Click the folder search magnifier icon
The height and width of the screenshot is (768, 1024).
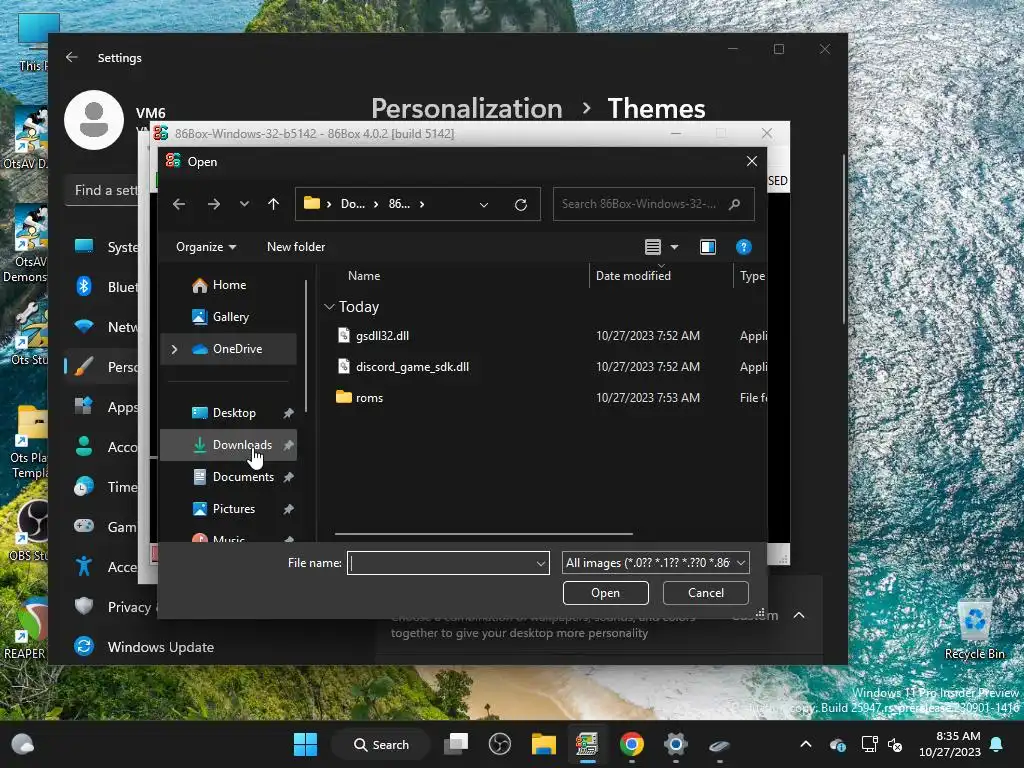coord(735,204)
